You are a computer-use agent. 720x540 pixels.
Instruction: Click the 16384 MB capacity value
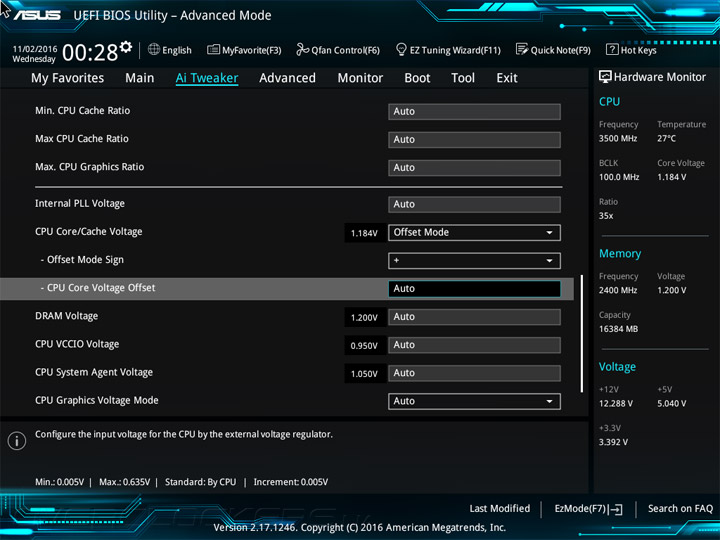(x=619, y=329)
